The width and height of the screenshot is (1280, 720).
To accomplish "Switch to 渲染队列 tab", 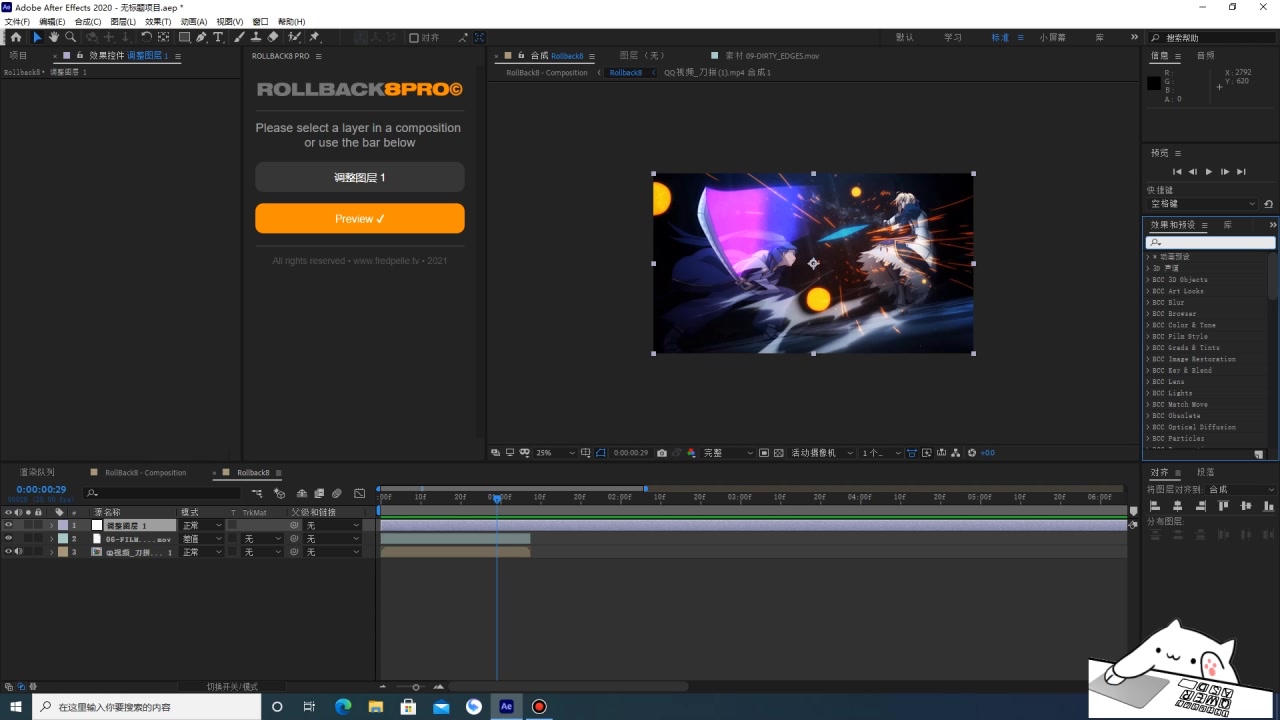I will (x=37, y=472).
